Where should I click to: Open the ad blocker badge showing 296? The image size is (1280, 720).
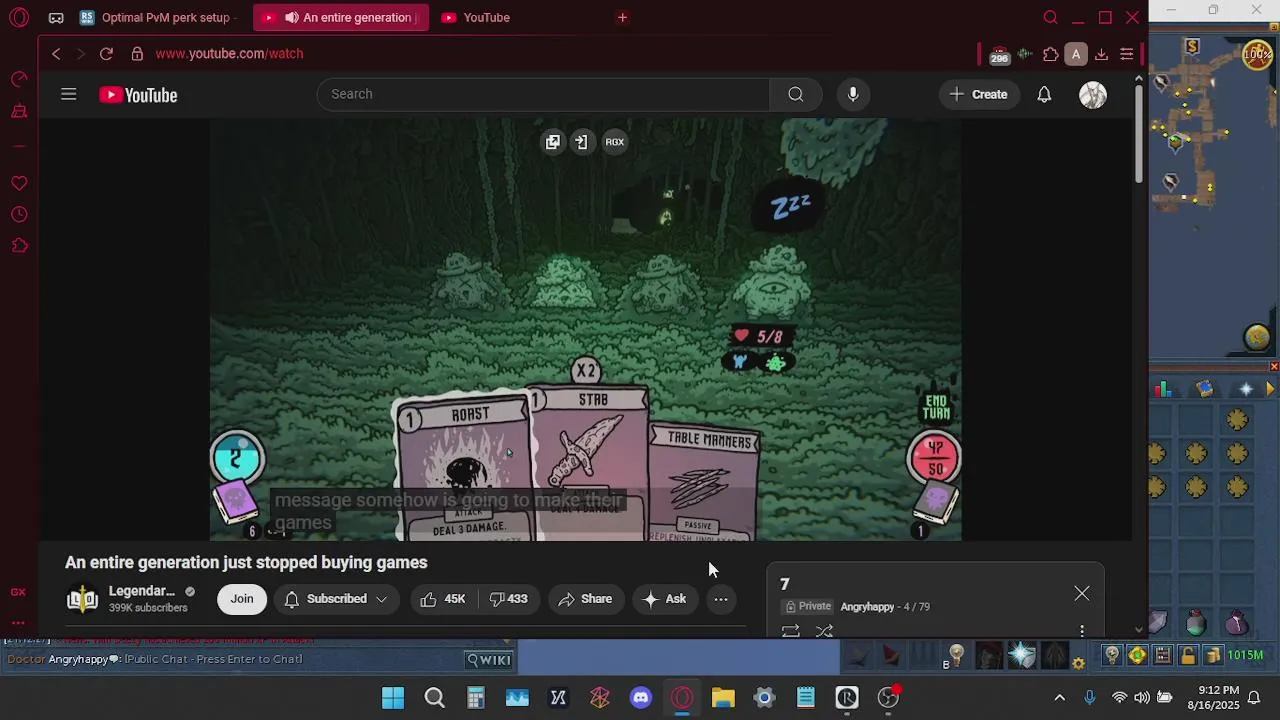[x=999, y=55]
